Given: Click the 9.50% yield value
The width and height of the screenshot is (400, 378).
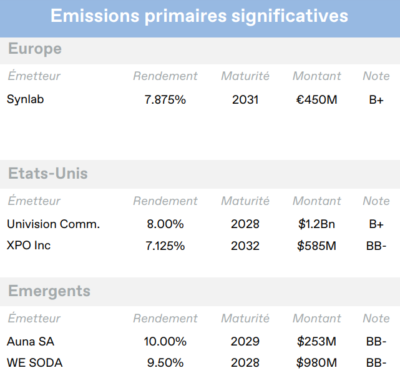Looking at the screenshot, I should pos(165,363).
